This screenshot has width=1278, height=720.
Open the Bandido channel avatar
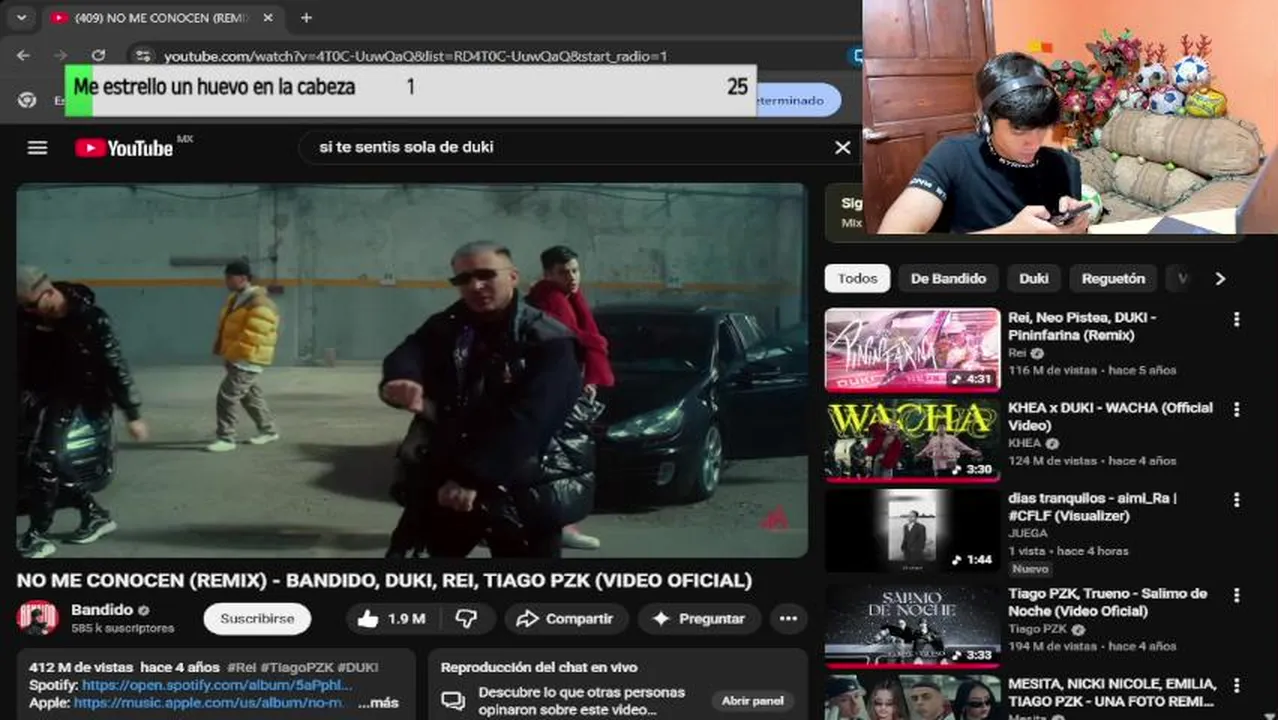[x=37, y=618]
